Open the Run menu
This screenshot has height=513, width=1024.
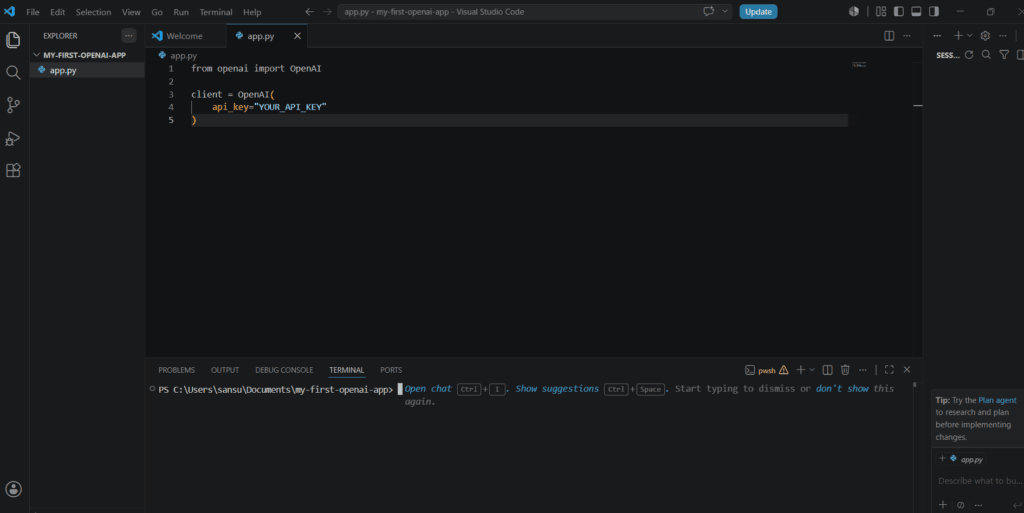point(181,12)
